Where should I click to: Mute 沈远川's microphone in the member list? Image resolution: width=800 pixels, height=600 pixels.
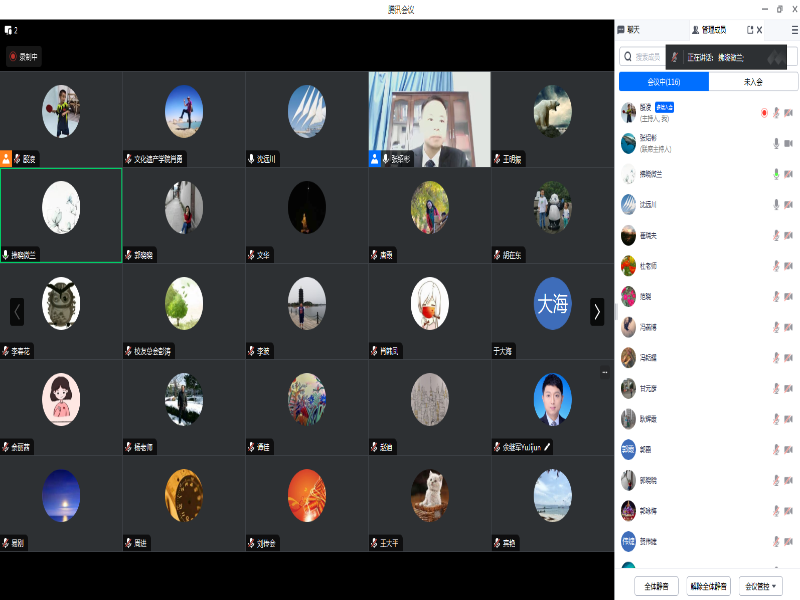pyautogui.click(x=775, y=204)
